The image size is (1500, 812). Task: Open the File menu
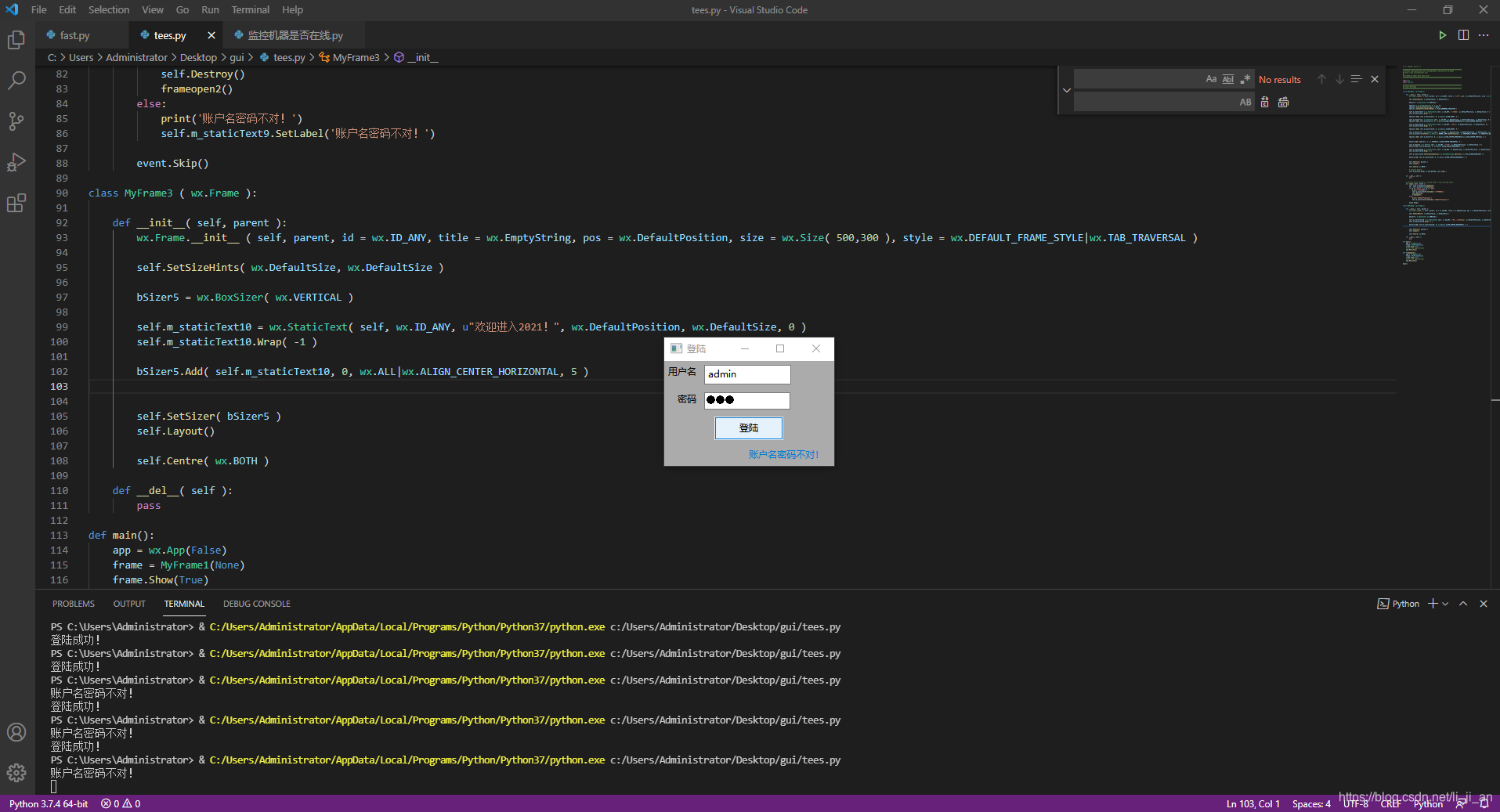point(38,9)
